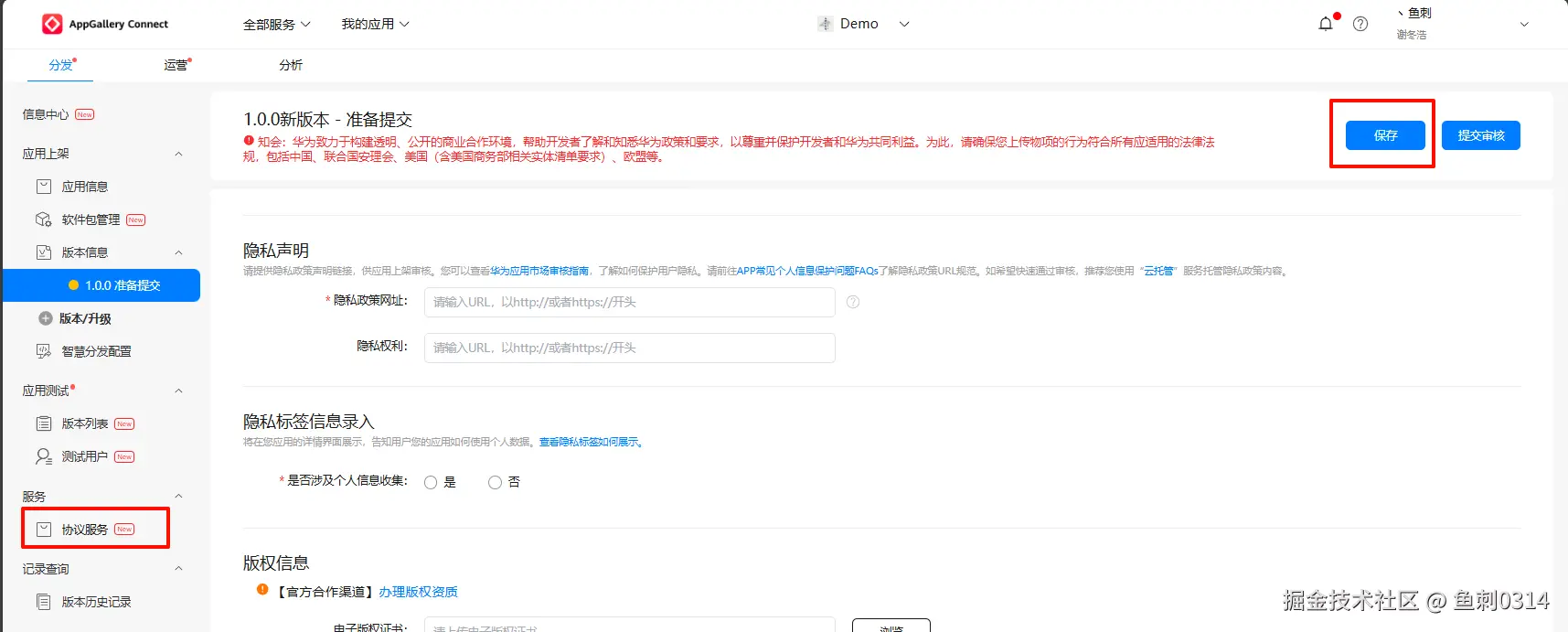Viewport: 1568px width, 632px height.
Task: Open 智慧分发配置 in the sidebar
Action: coord(96,351)
